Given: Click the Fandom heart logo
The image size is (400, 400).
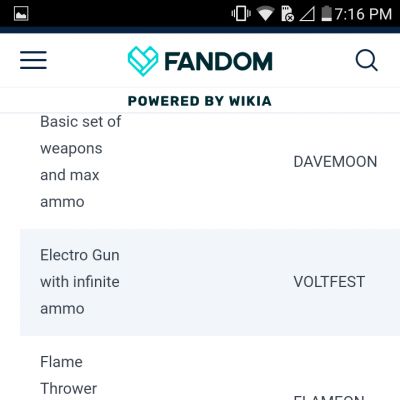Looking at the screenshot, I should (x=143, y=61).
